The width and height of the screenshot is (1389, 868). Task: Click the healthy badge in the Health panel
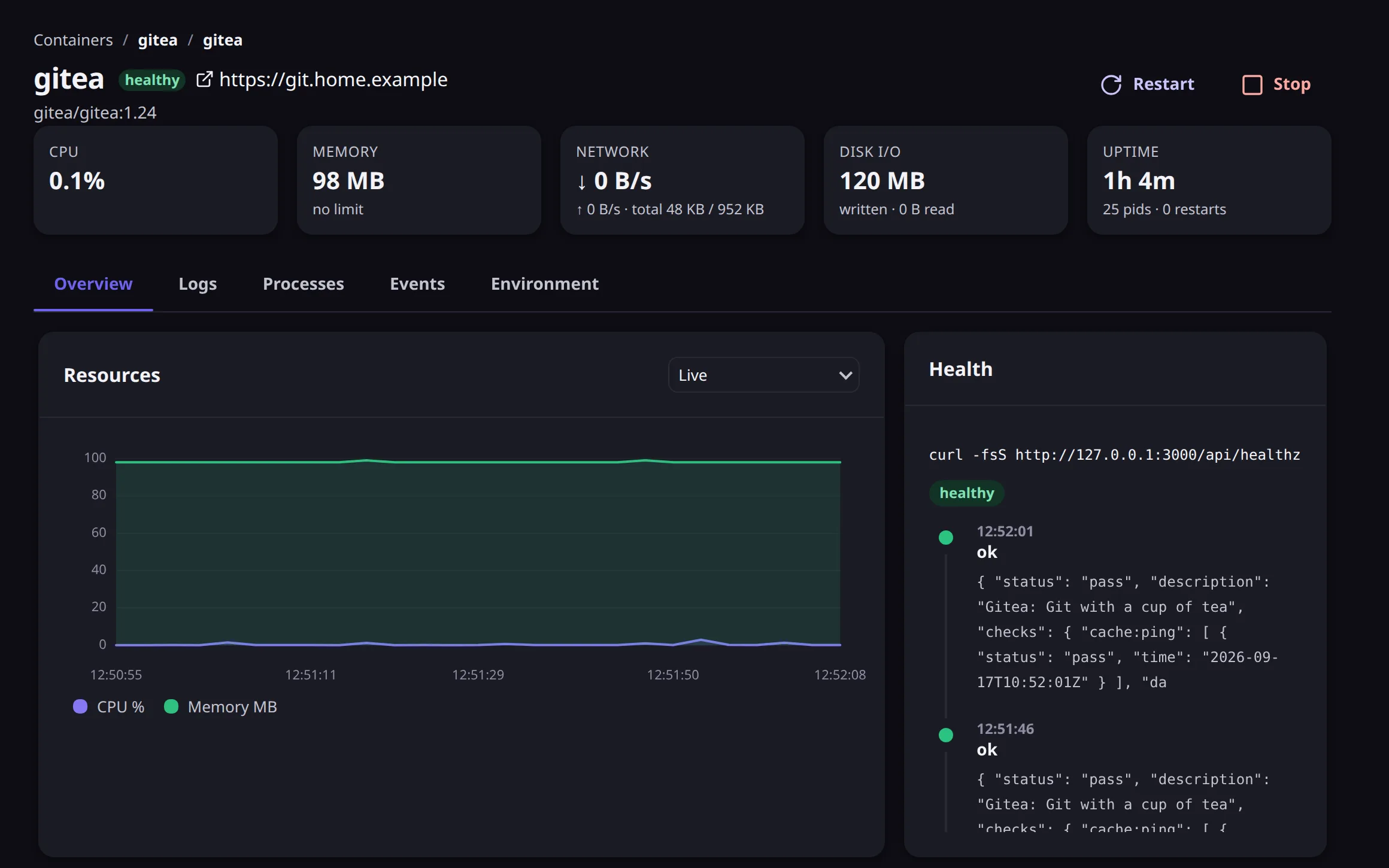click(x=966, y=493)
